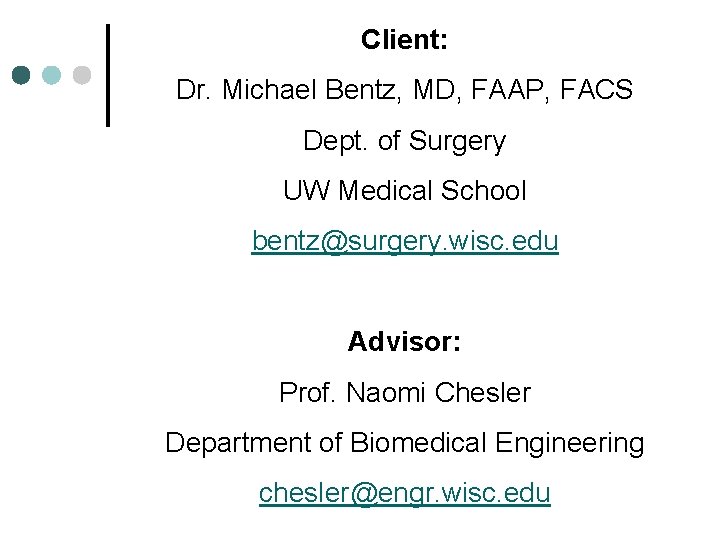Select the bold 'Advisor:' heading
Image resolution: width=720 pixels, height=540 pixels.
click(404, 342)
